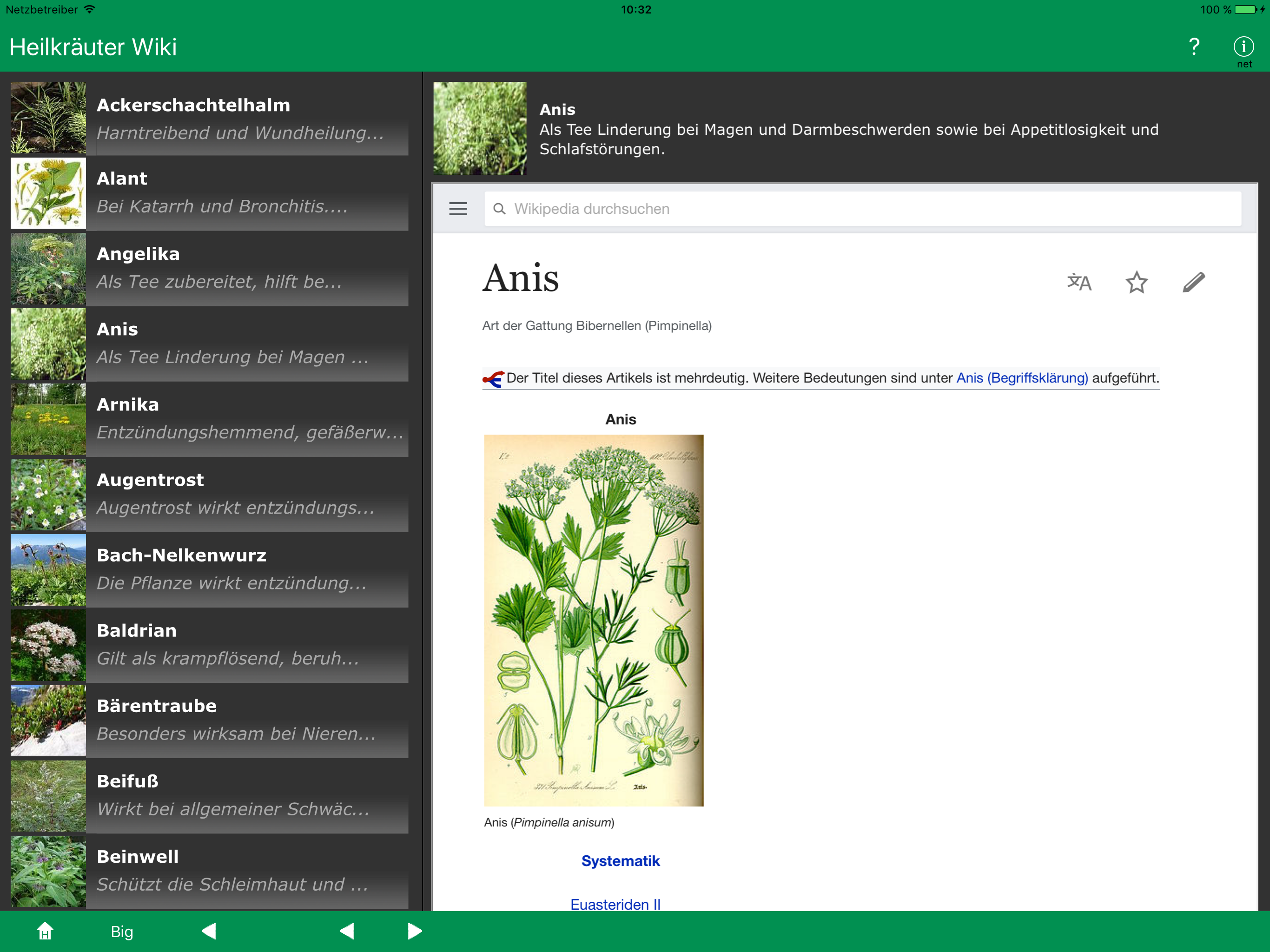The image size is (1270, 952).
Task: Star the Anis article as favorite
Action: (1136, 282)
